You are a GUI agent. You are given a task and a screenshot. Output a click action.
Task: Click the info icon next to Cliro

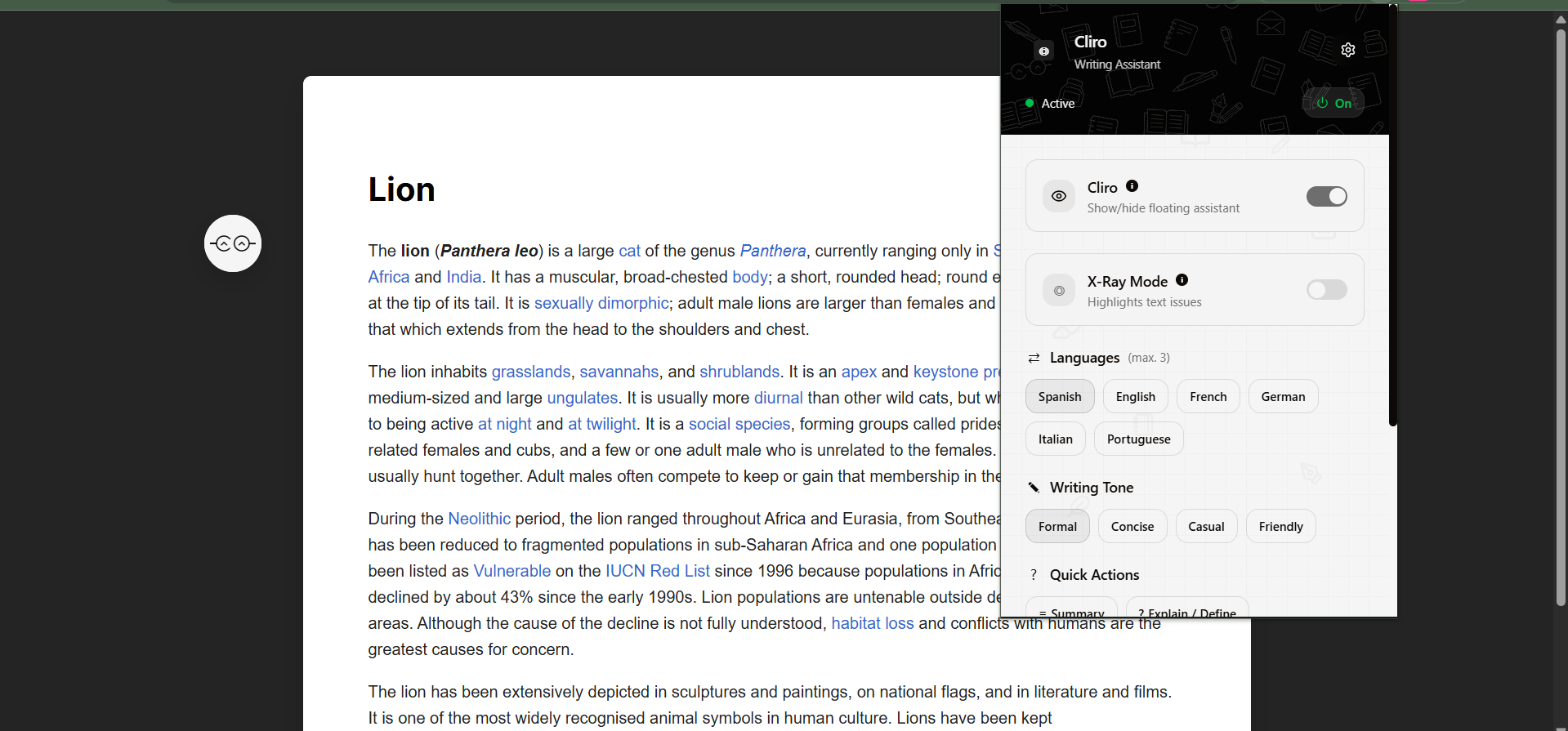pyautogui.click(x=1132, y=186)
